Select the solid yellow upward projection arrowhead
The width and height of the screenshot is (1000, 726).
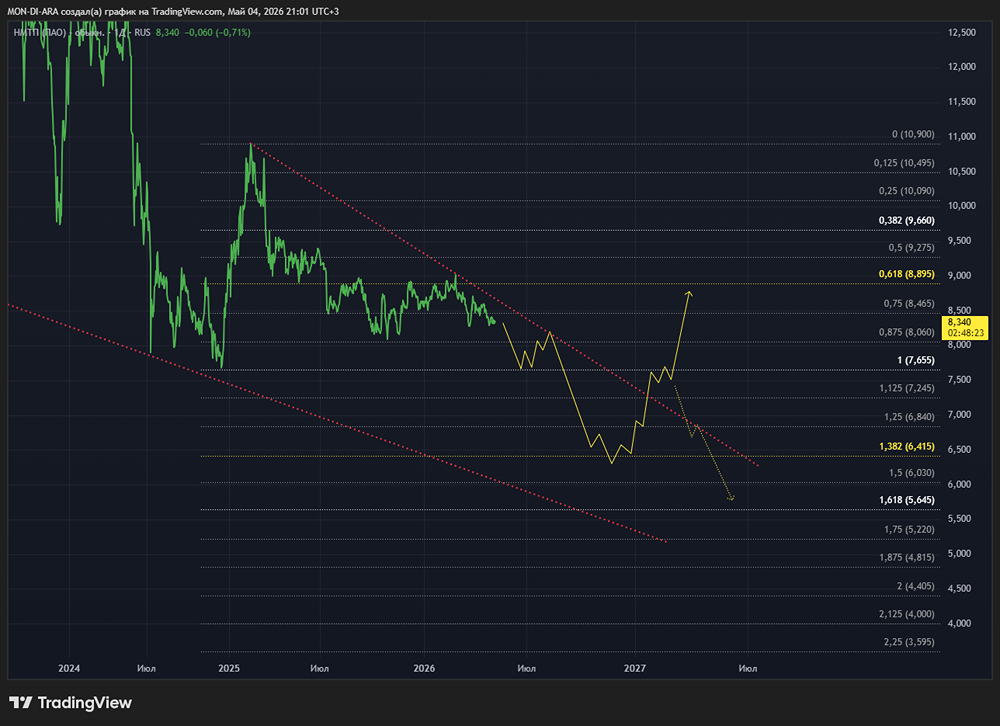tap(688, 293)
